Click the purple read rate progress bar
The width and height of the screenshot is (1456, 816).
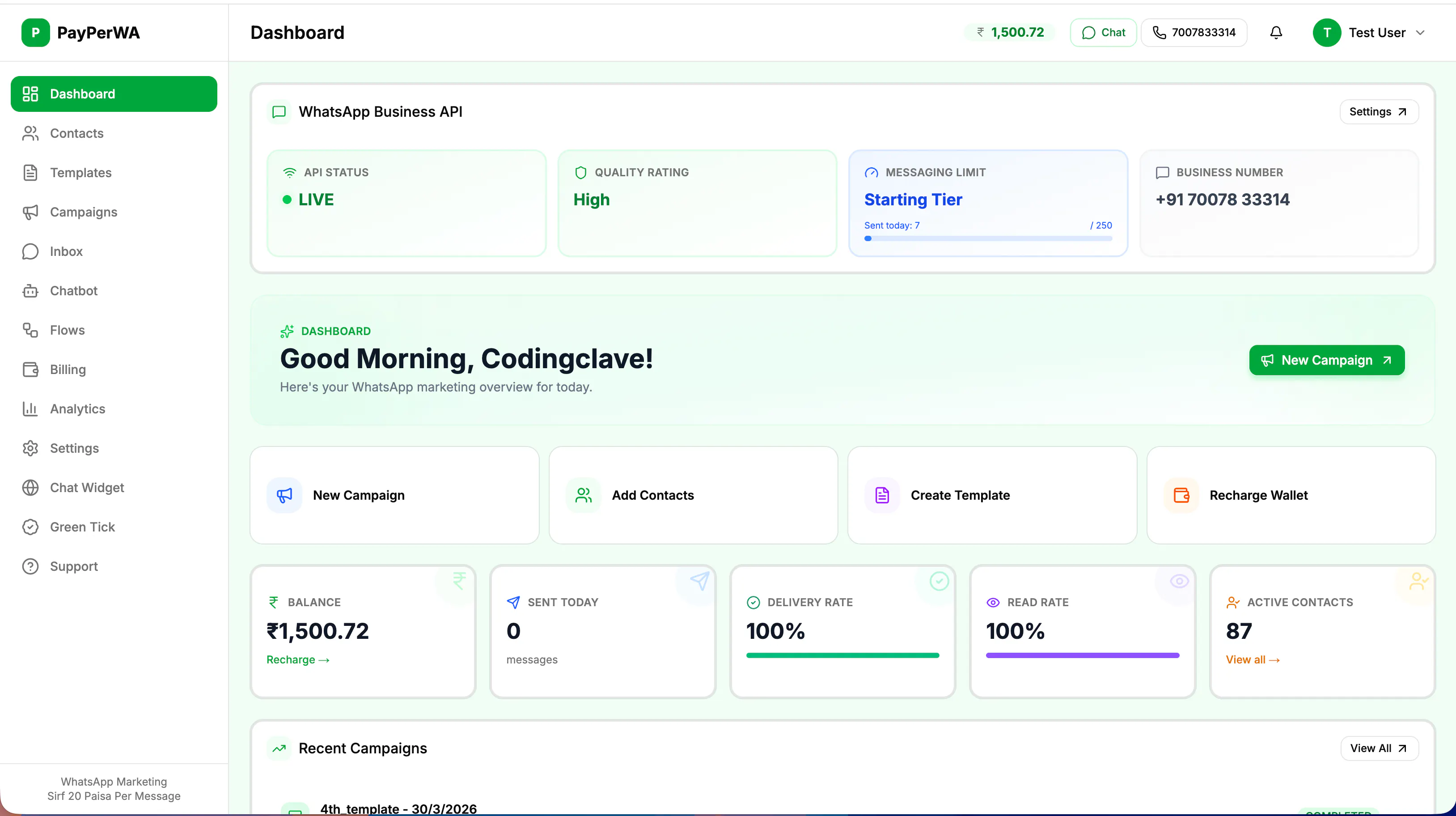point(1083,655)
